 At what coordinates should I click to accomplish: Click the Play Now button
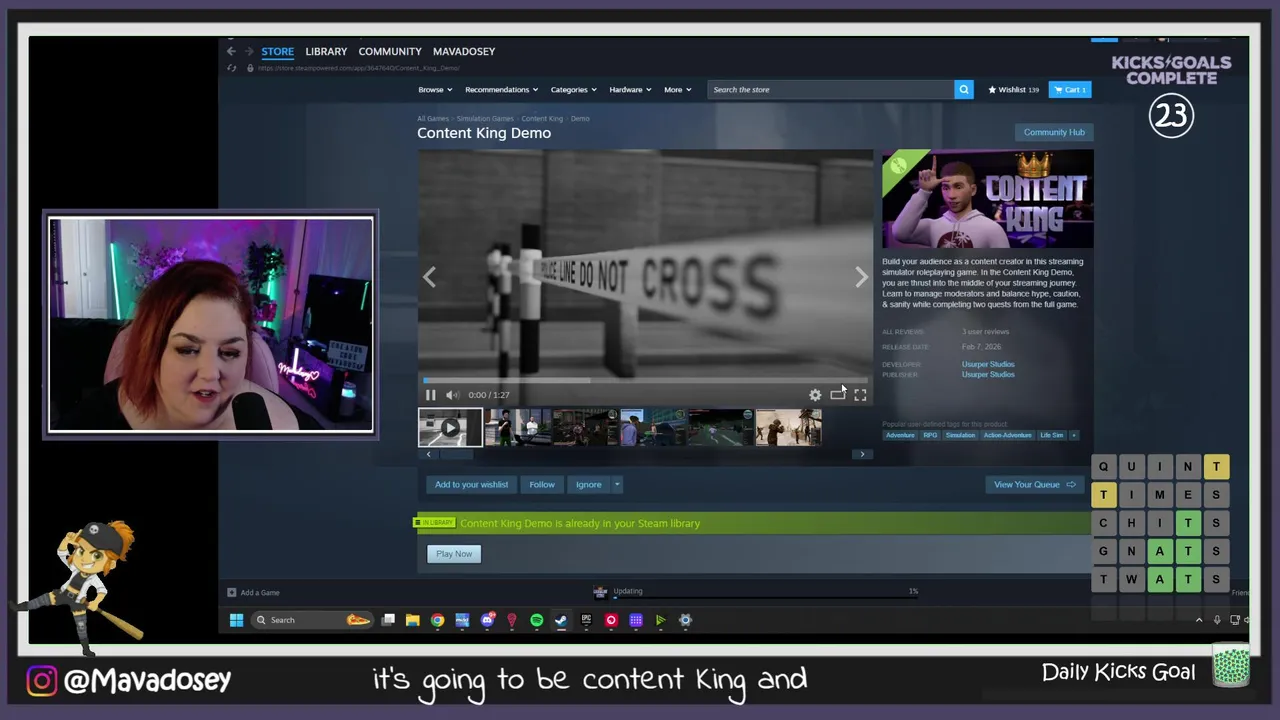454,554
